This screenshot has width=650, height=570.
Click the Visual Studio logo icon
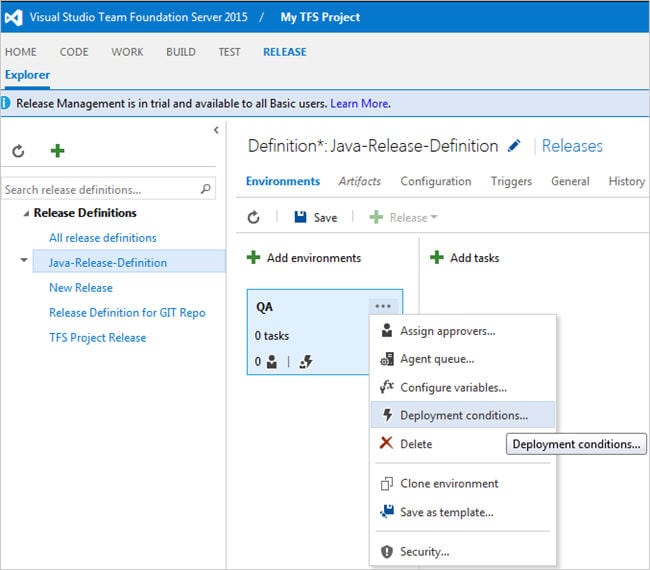click(14, 17)
